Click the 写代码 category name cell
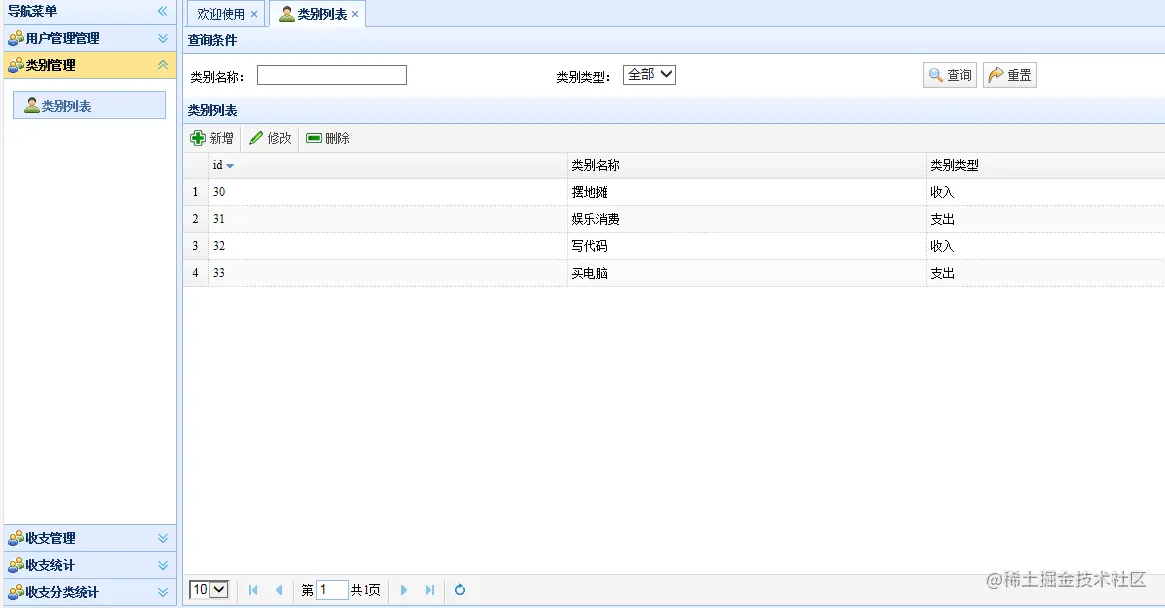This screenshot has width=1165, height=608. point(747,246)
